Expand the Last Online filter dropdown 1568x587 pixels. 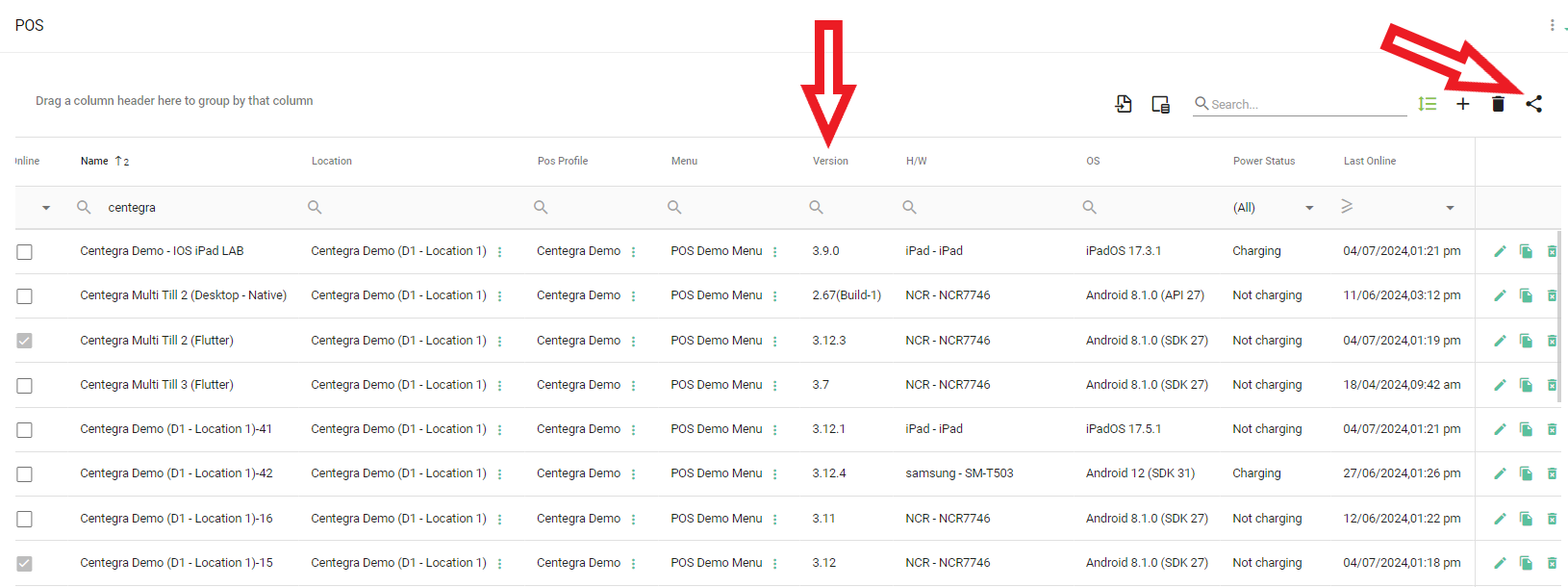point(1450,208)
